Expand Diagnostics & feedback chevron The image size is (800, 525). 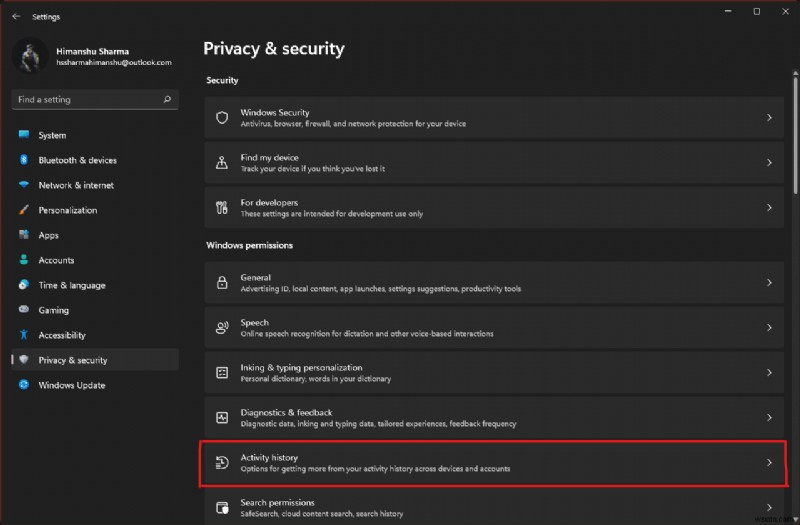click(x=769, y=417)
